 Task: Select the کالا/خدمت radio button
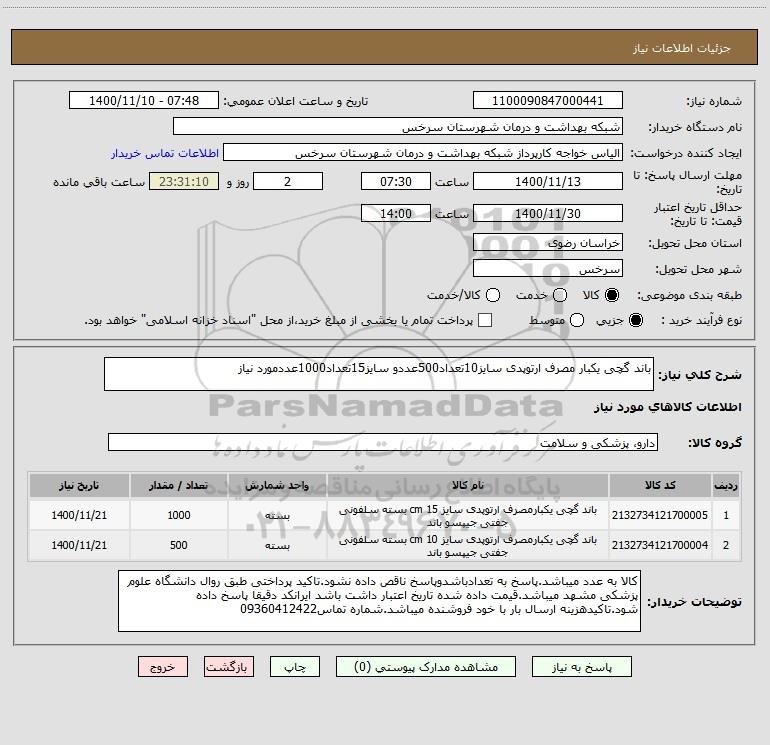[493, 295]
